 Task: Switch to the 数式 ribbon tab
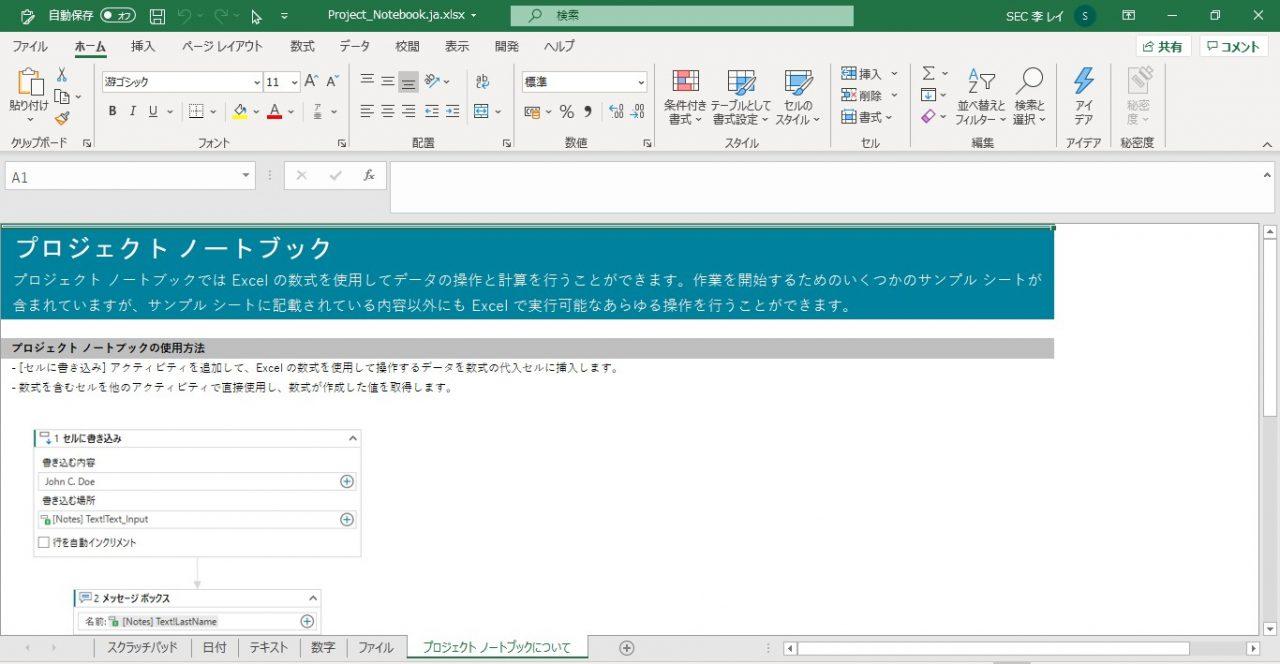click(x=302, y=46)
